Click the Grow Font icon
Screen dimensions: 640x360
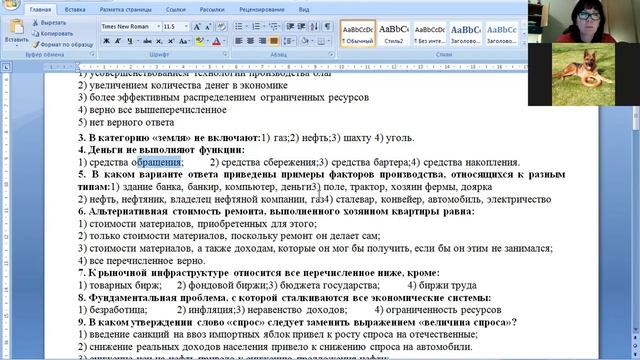pos(197,27)
